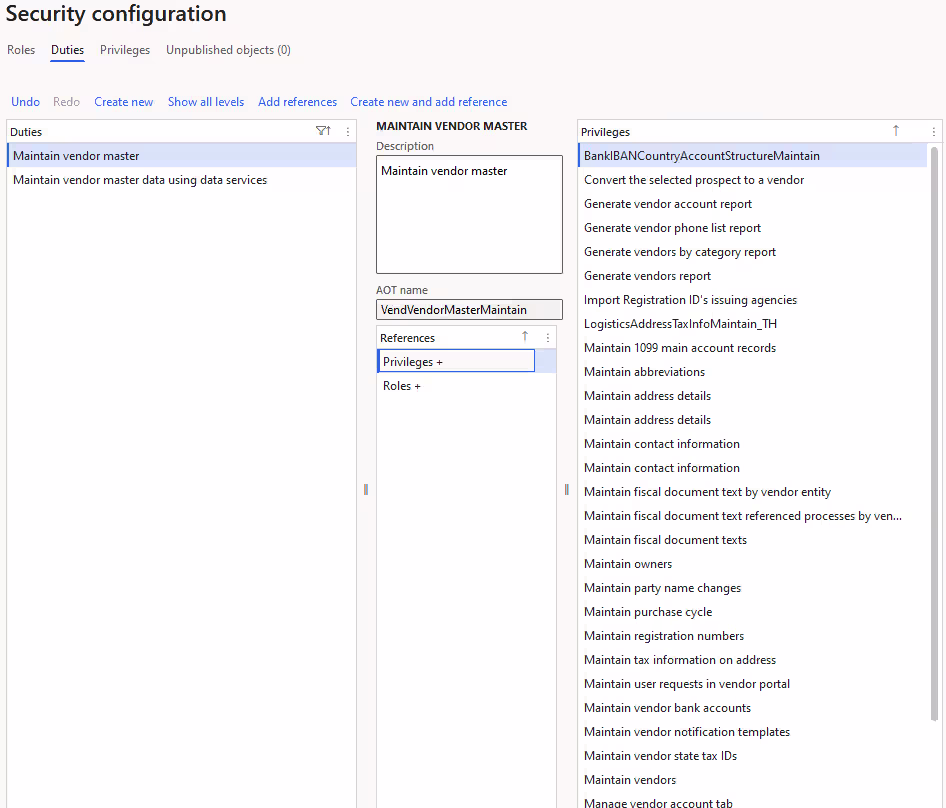This screenshot has width=946, height=808.
Task: Sort the Privileges list ascending arrow
Action: [x=896, y=130]
